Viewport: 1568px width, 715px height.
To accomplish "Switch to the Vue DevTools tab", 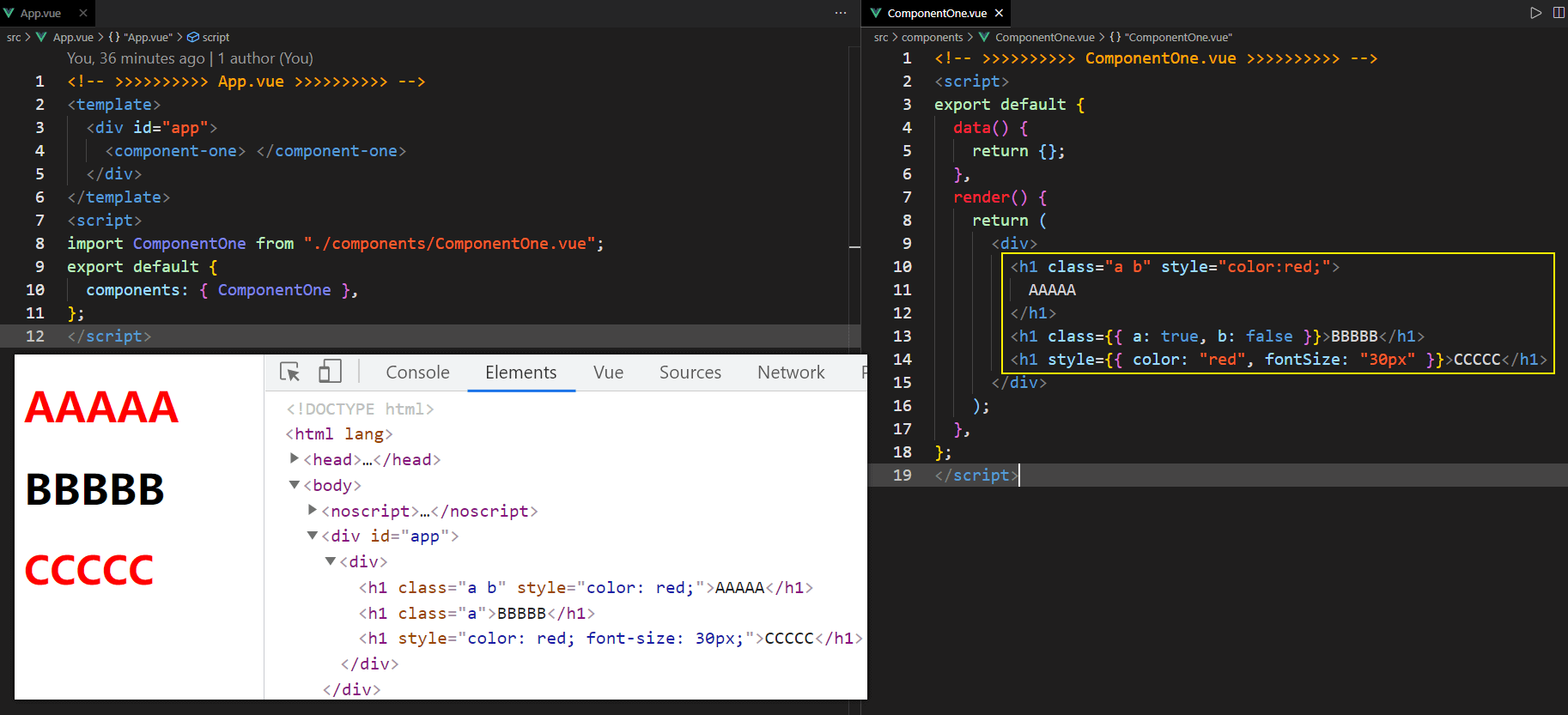I will (x=608, y=373).
